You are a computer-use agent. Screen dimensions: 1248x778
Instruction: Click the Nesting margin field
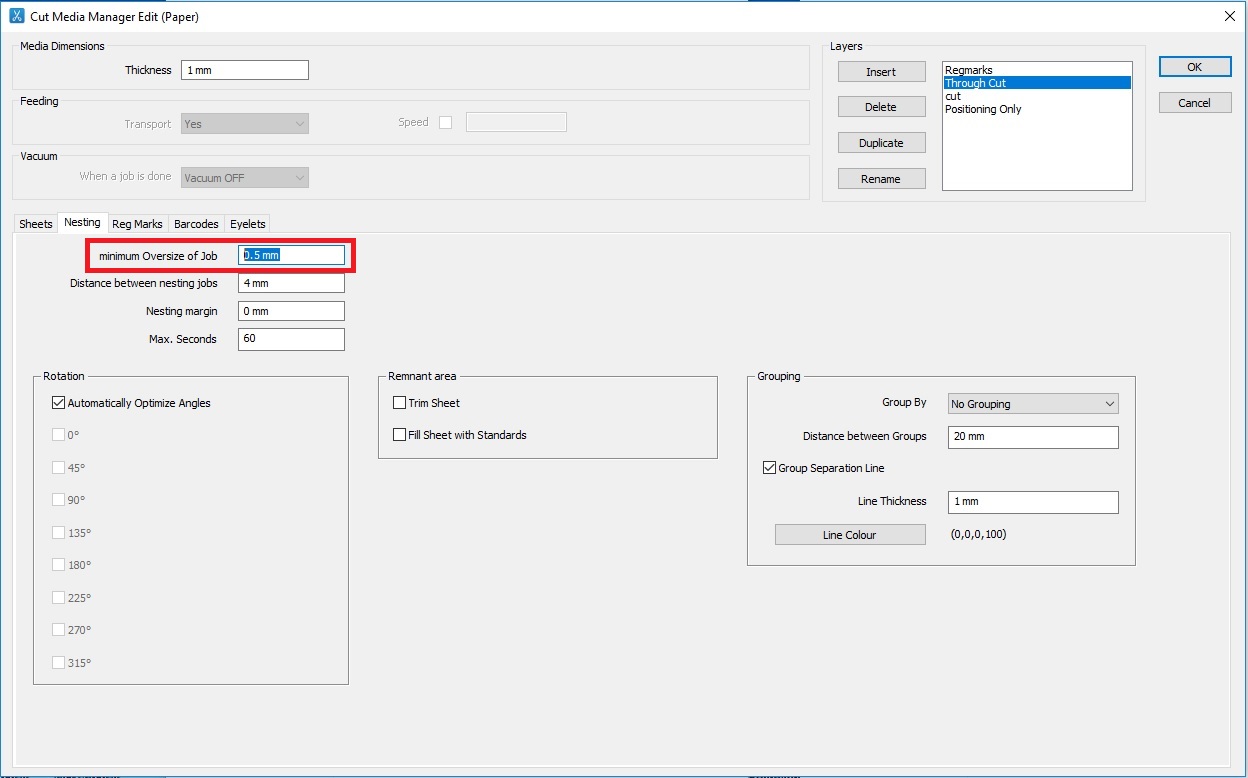(x=291, y=311)
